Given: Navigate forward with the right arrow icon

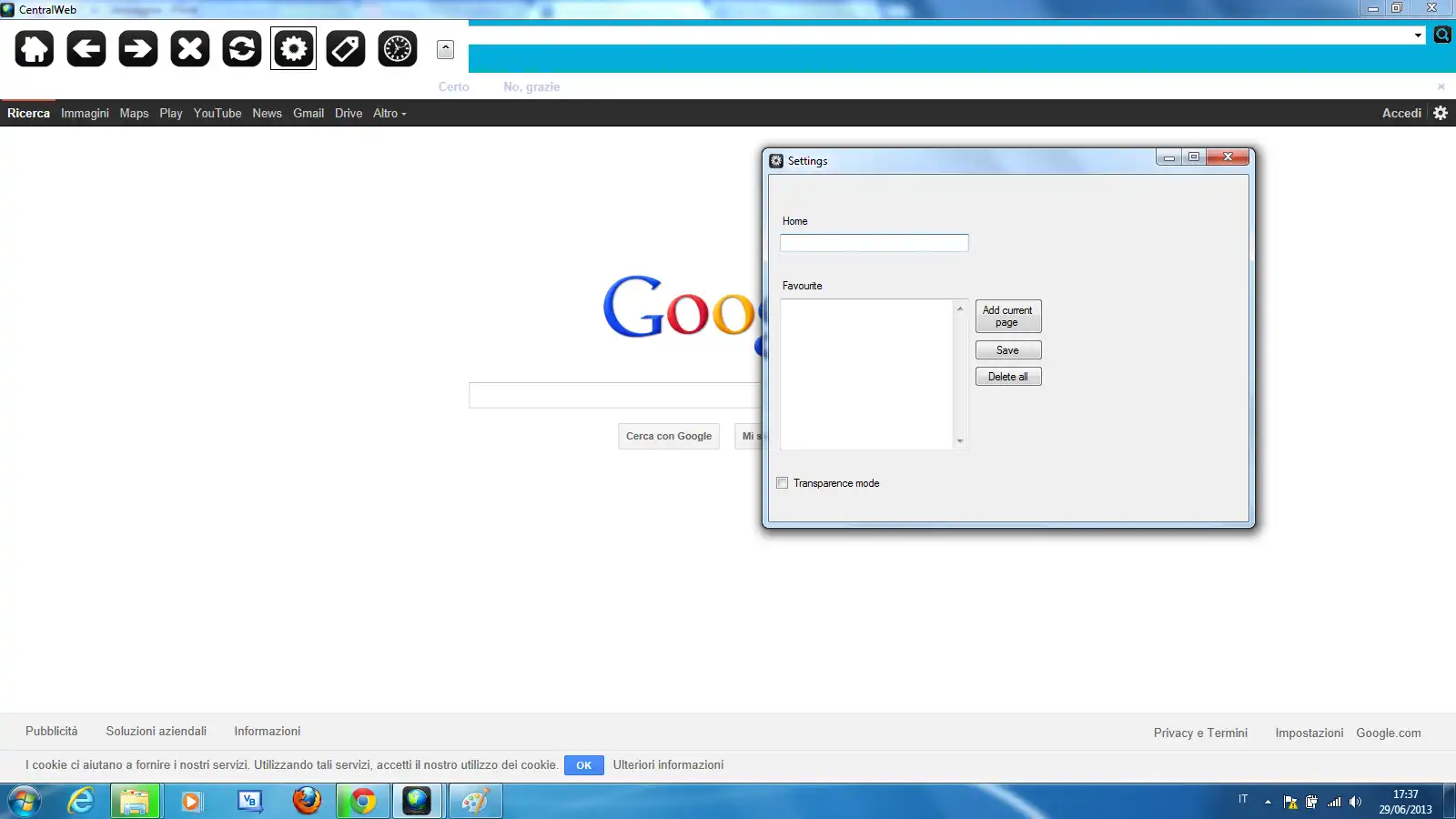Looking at the screenshot, I should point(138,48).
